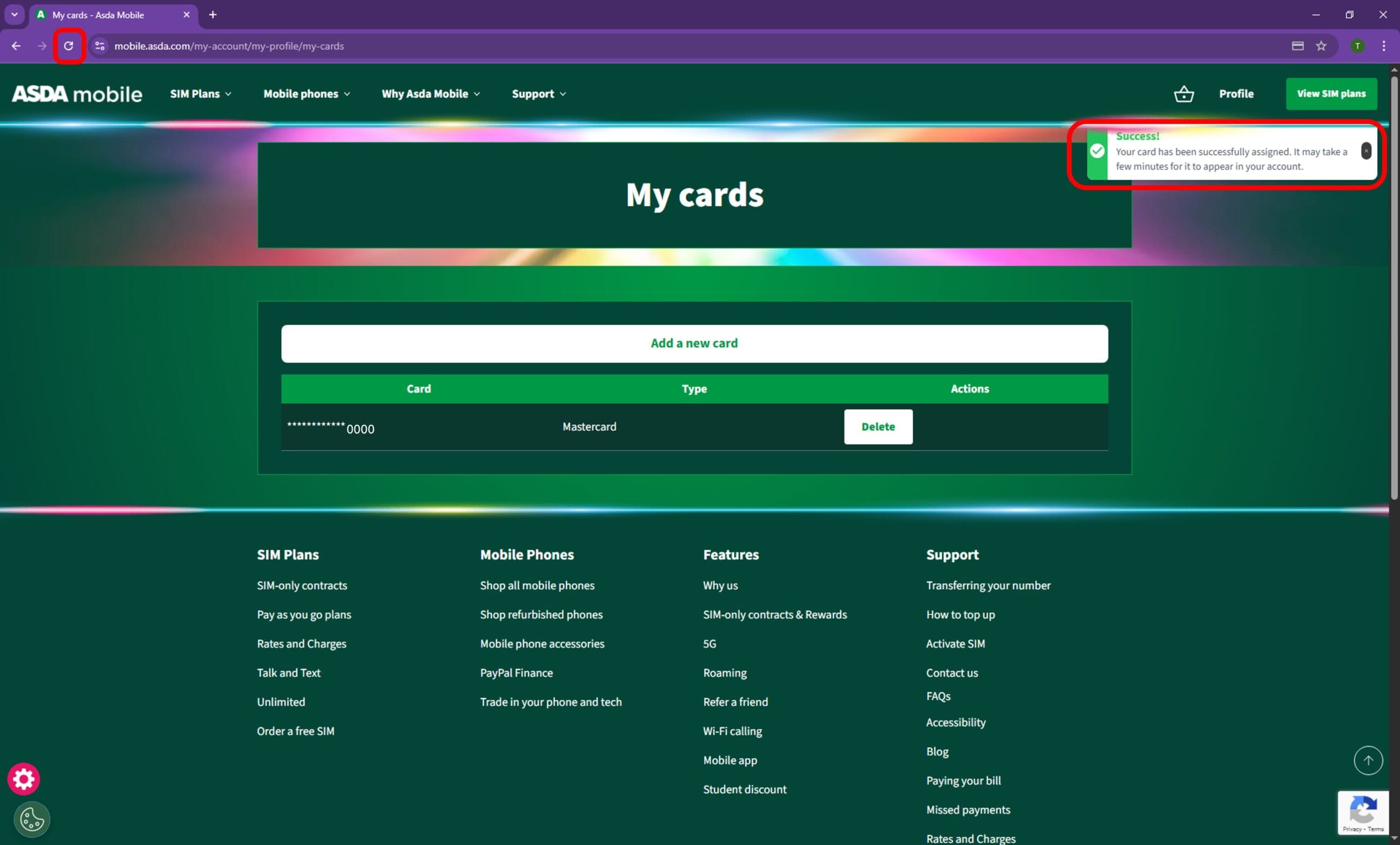Open Refer a friend link
This screenshot has height=845, width=1400.
(x=735, y=702)
